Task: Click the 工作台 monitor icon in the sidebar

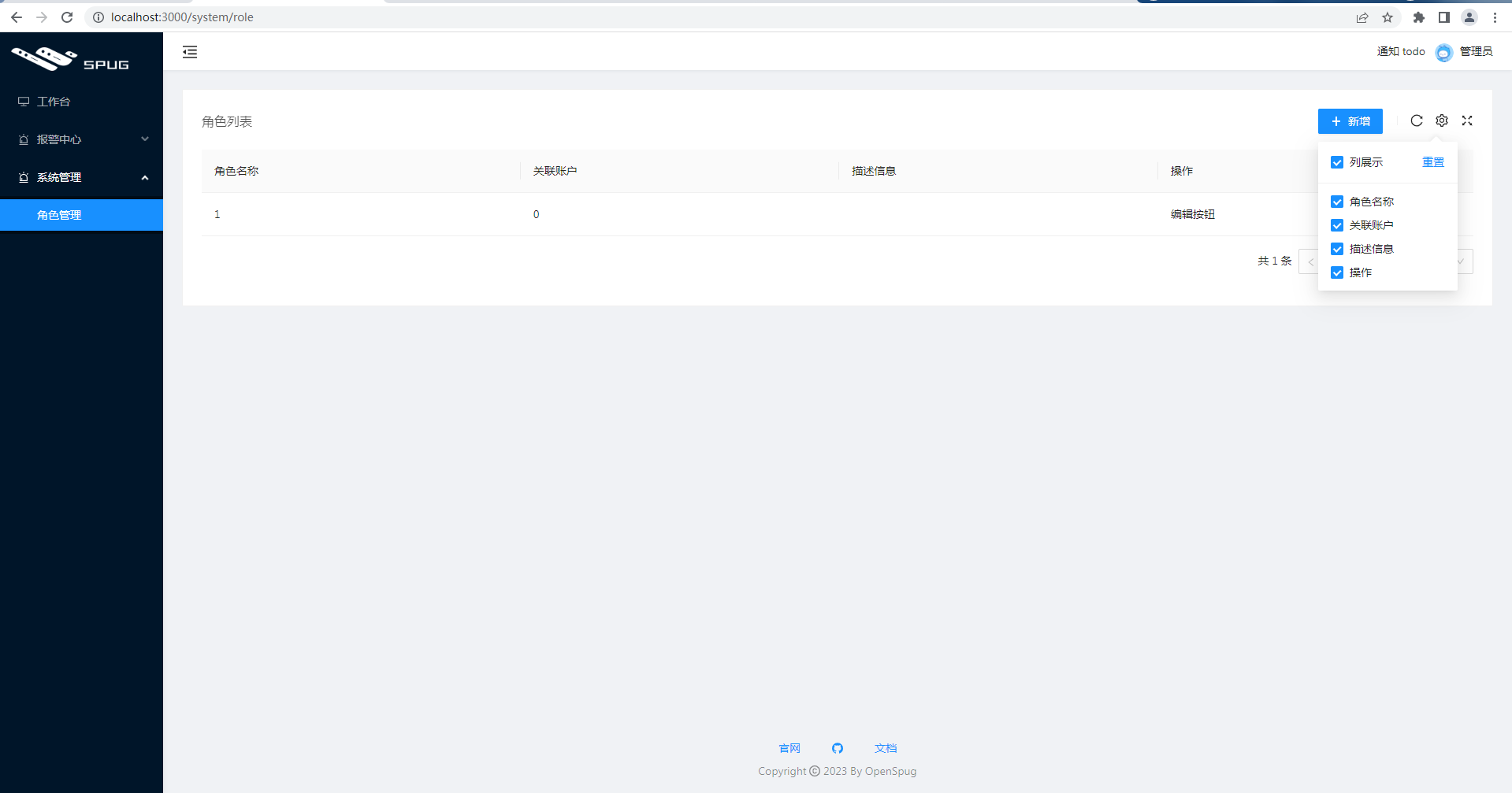Action: pos(24,102)
